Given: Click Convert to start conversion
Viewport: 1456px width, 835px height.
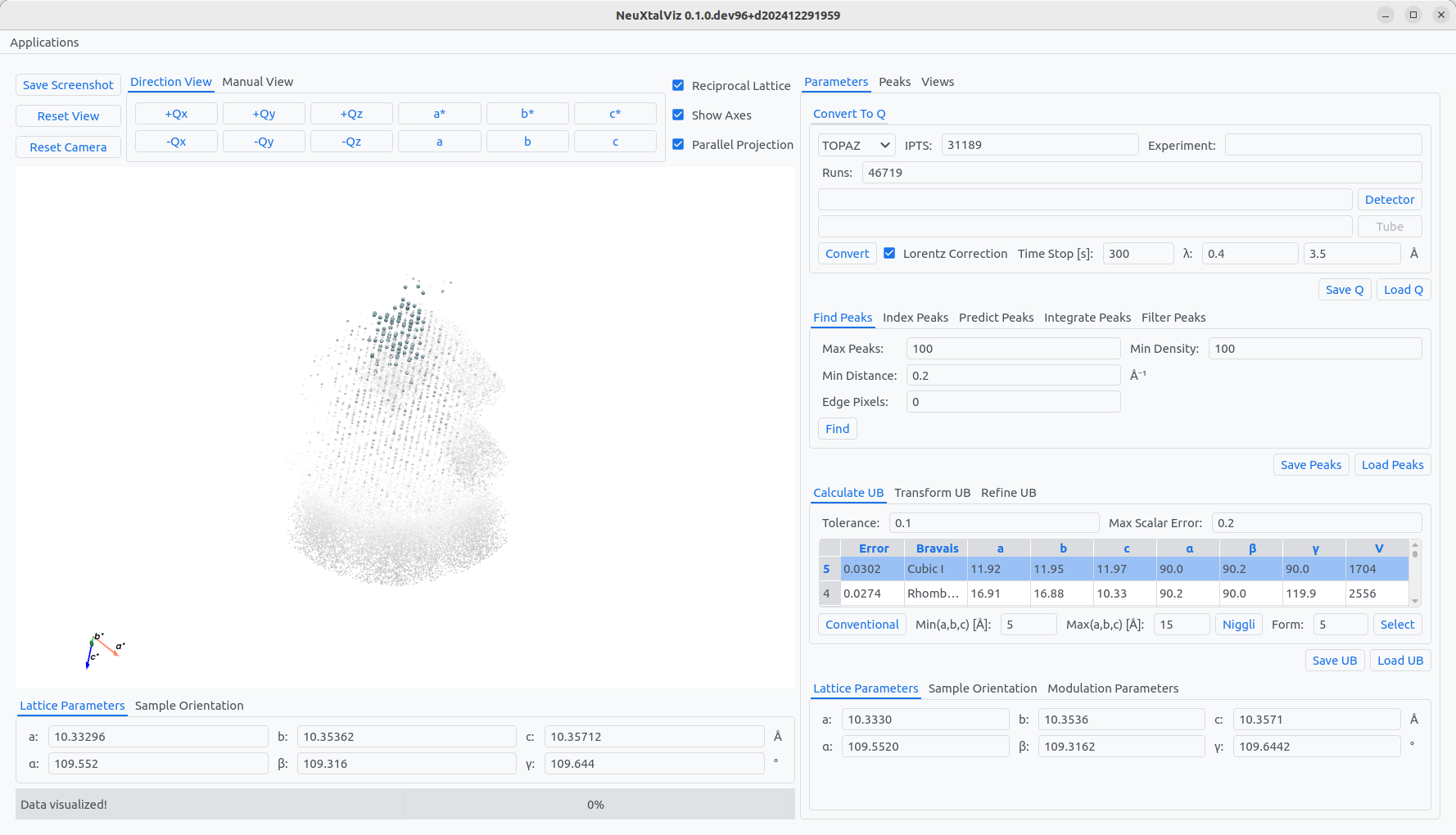Looking at the screenshot, I should coord(847,253).
